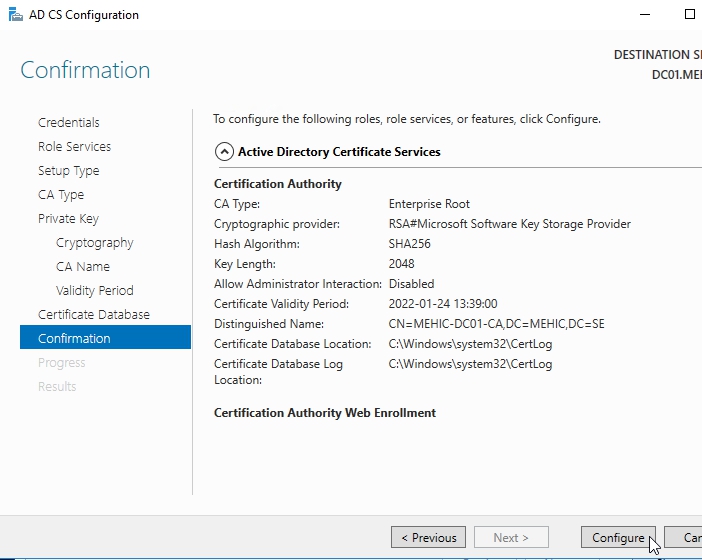Jump to the CA Type step
This screenshot has height=560, width=702.
[x=61, y=195]
